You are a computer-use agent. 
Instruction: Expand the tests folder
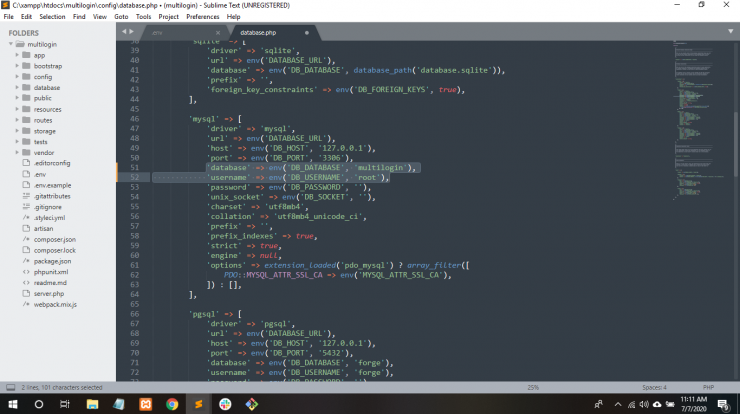point(17,142)
